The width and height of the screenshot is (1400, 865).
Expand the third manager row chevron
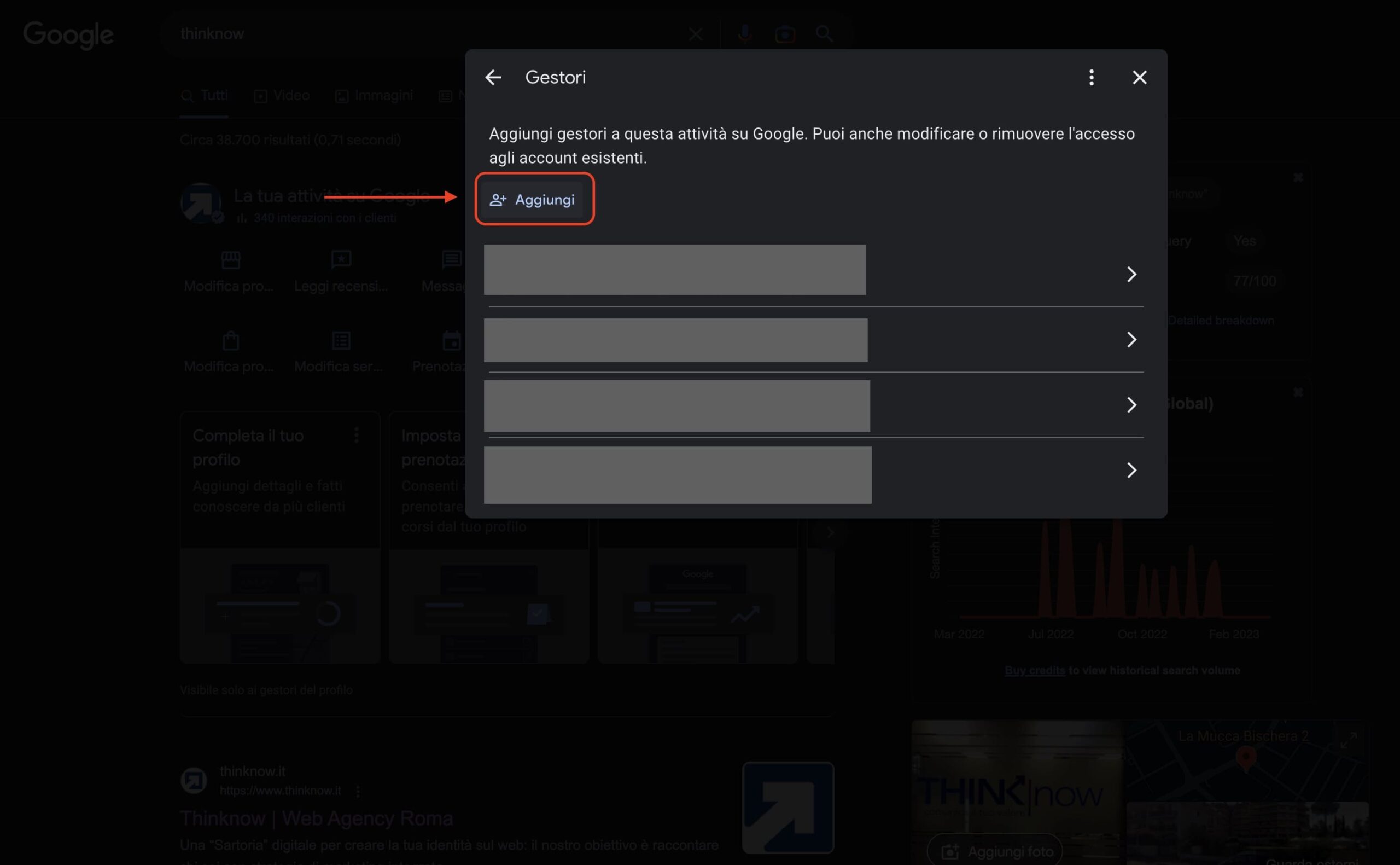pyautogui.click(x=1131, y=405)
